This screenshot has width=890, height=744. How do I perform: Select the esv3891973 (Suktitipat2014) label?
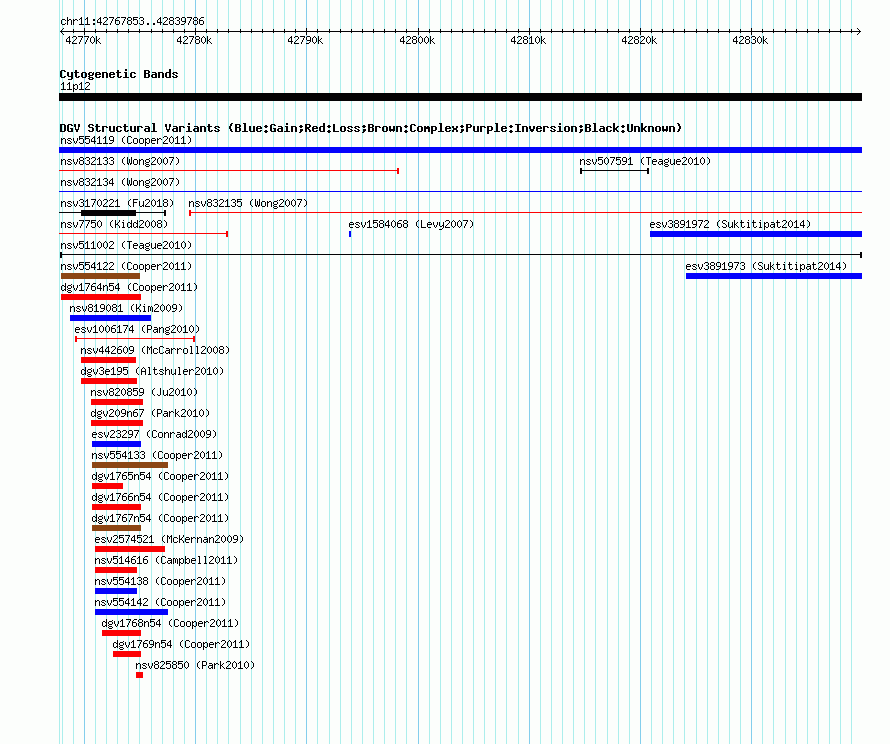point(766,266)
